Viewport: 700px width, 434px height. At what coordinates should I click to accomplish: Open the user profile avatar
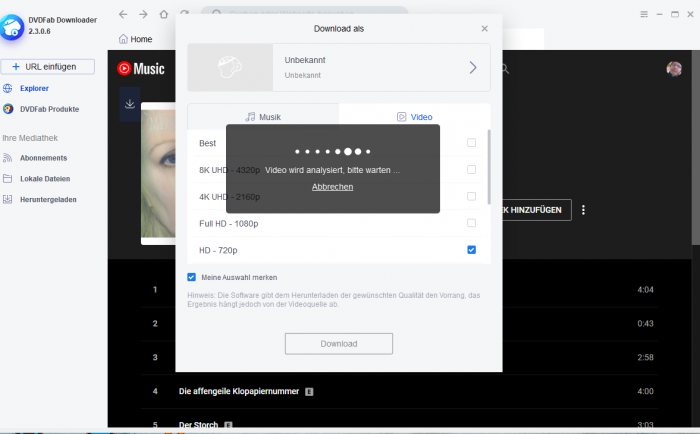(x=674, y=69)
